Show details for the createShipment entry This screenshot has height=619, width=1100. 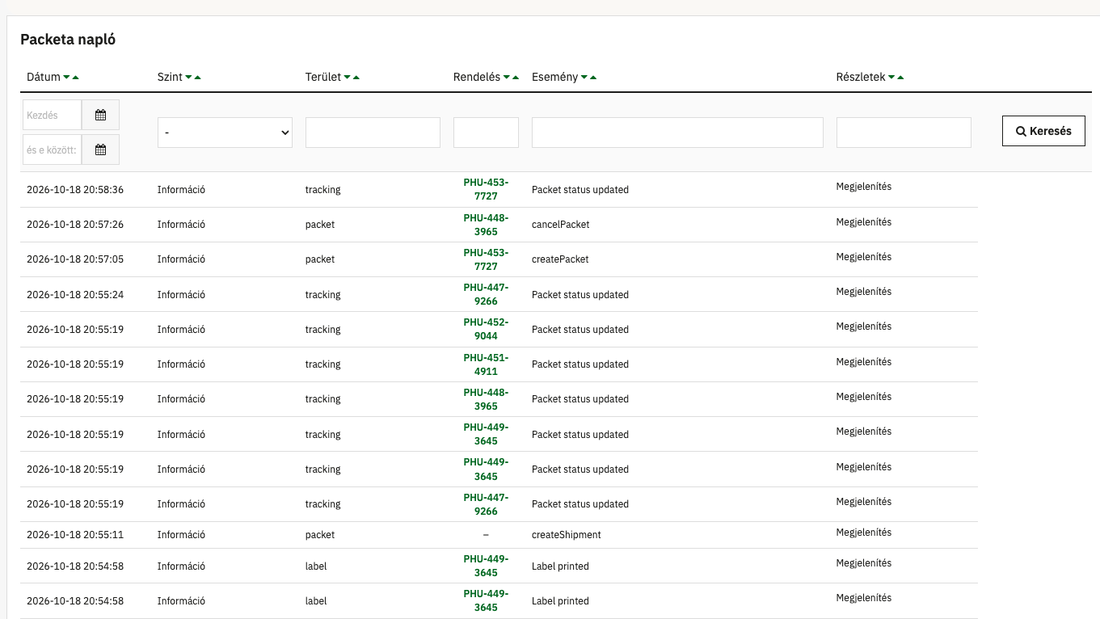point(864,532)
